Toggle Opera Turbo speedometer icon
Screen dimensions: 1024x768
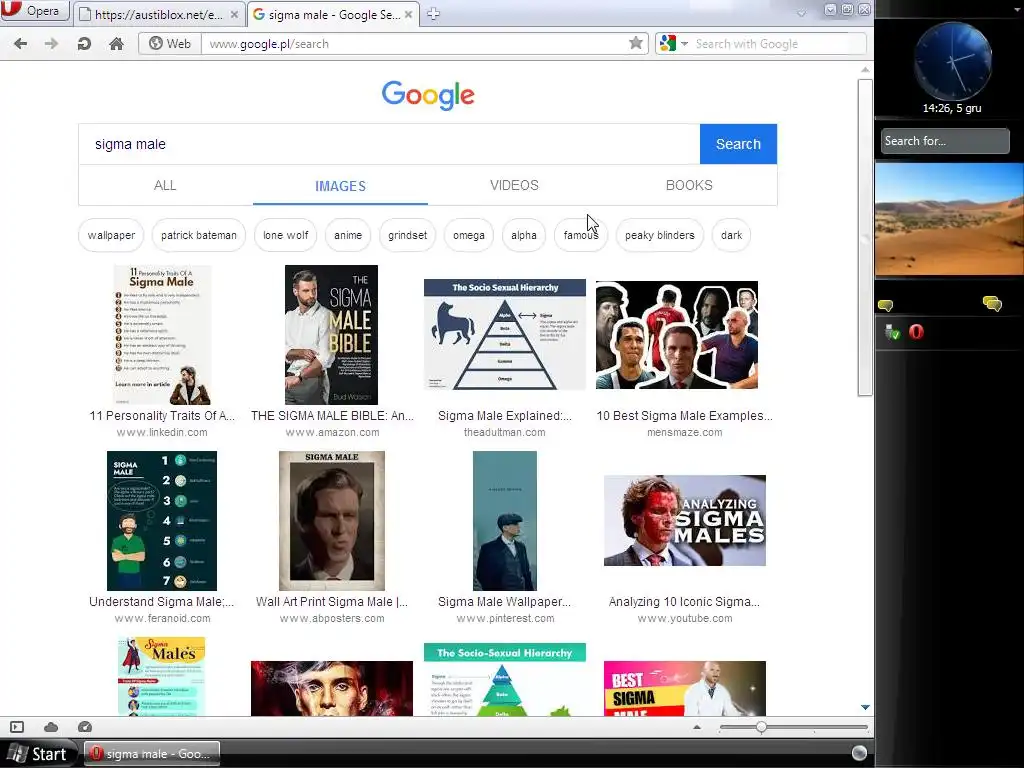[85, 727]
